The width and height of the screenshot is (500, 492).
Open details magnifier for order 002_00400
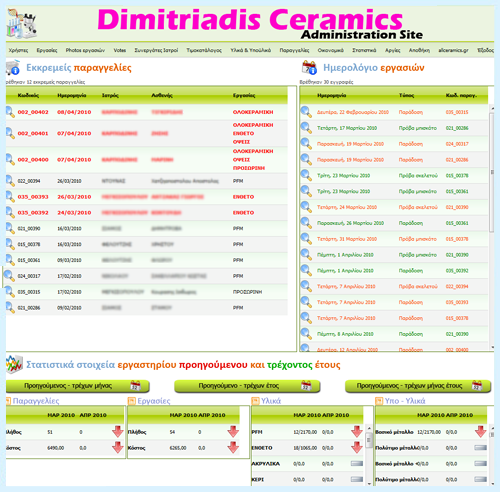(x=10, y=159)
